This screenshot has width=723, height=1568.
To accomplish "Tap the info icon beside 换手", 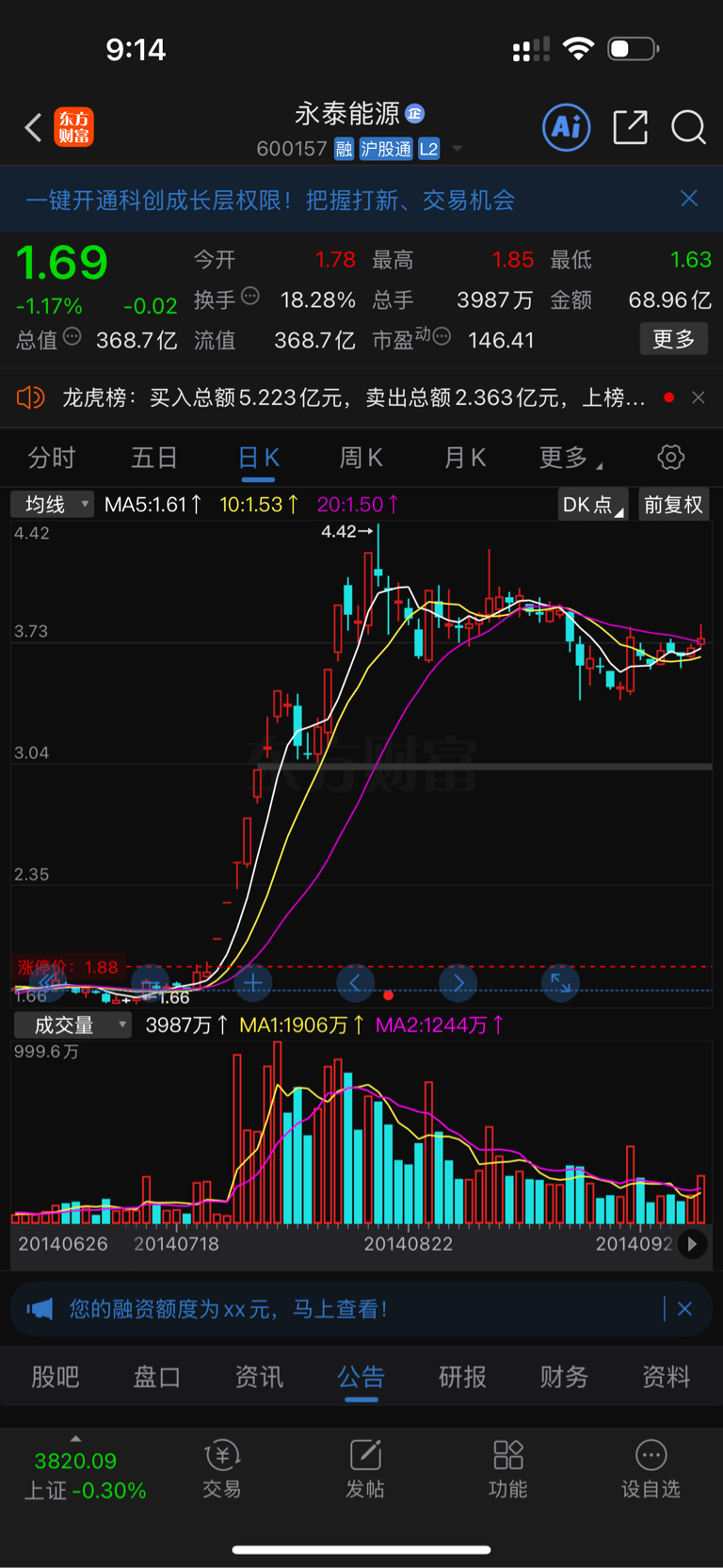I will click(250, 297).
